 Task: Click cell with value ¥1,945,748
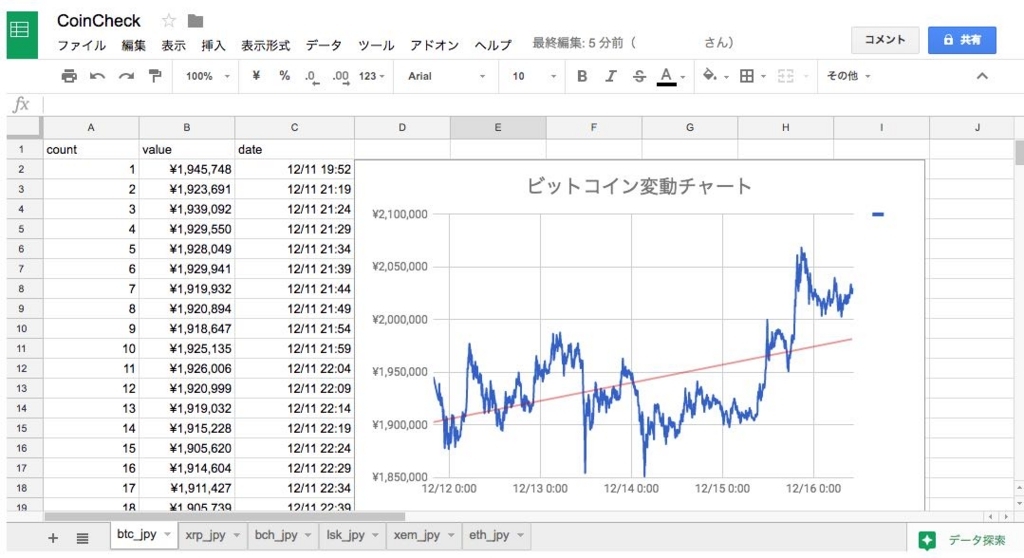click(187, 169)
